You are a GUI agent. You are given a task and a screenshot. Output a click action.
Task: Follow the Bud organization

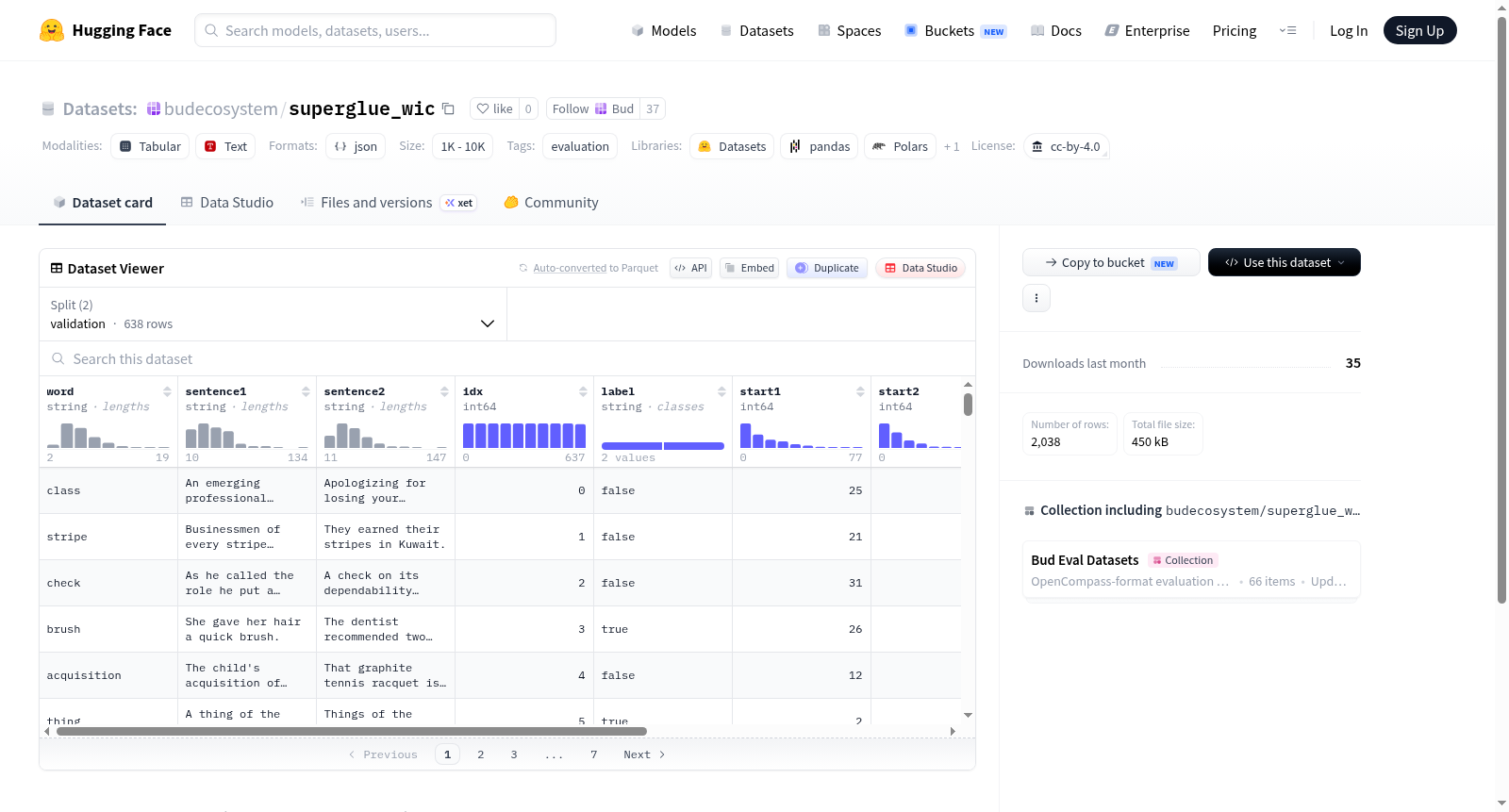592,108
